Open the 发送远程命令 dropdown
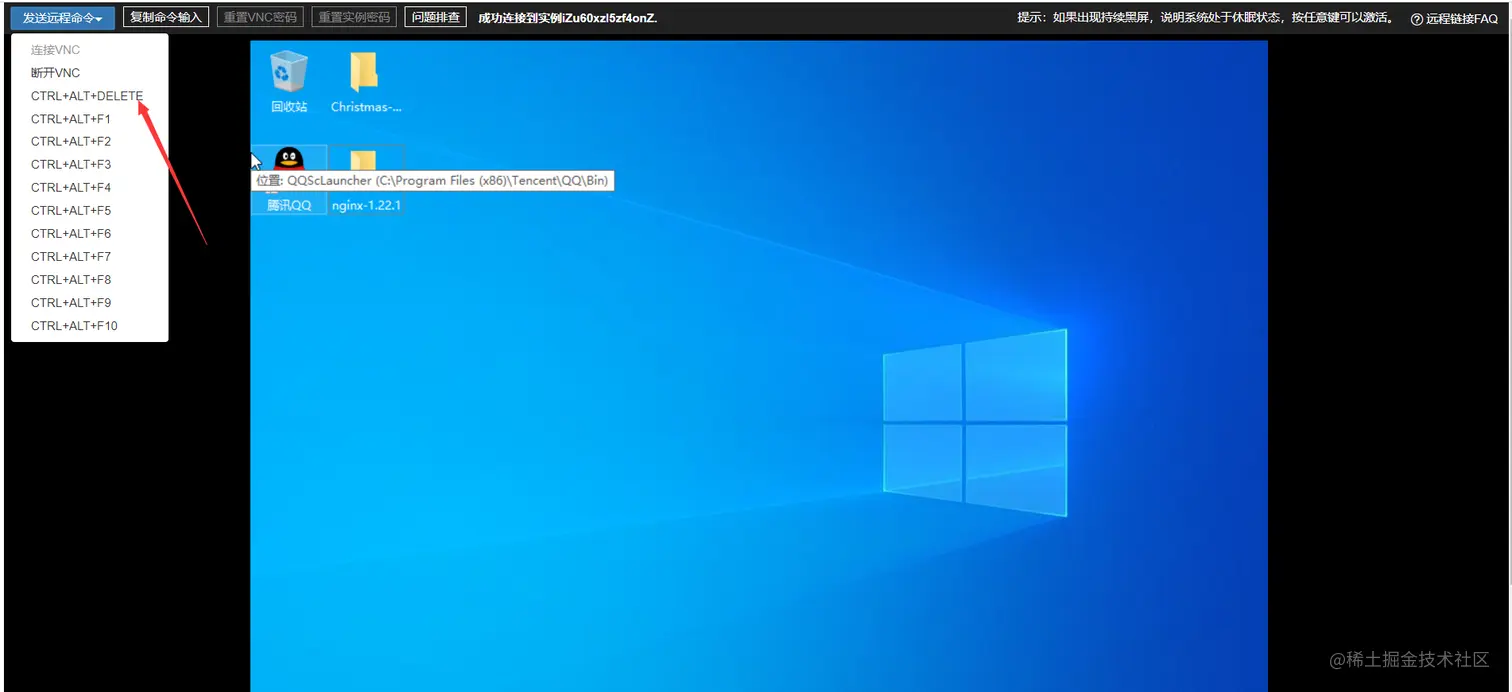The height and width of the screenshot is (692, 1512). [x=62, y=18]
